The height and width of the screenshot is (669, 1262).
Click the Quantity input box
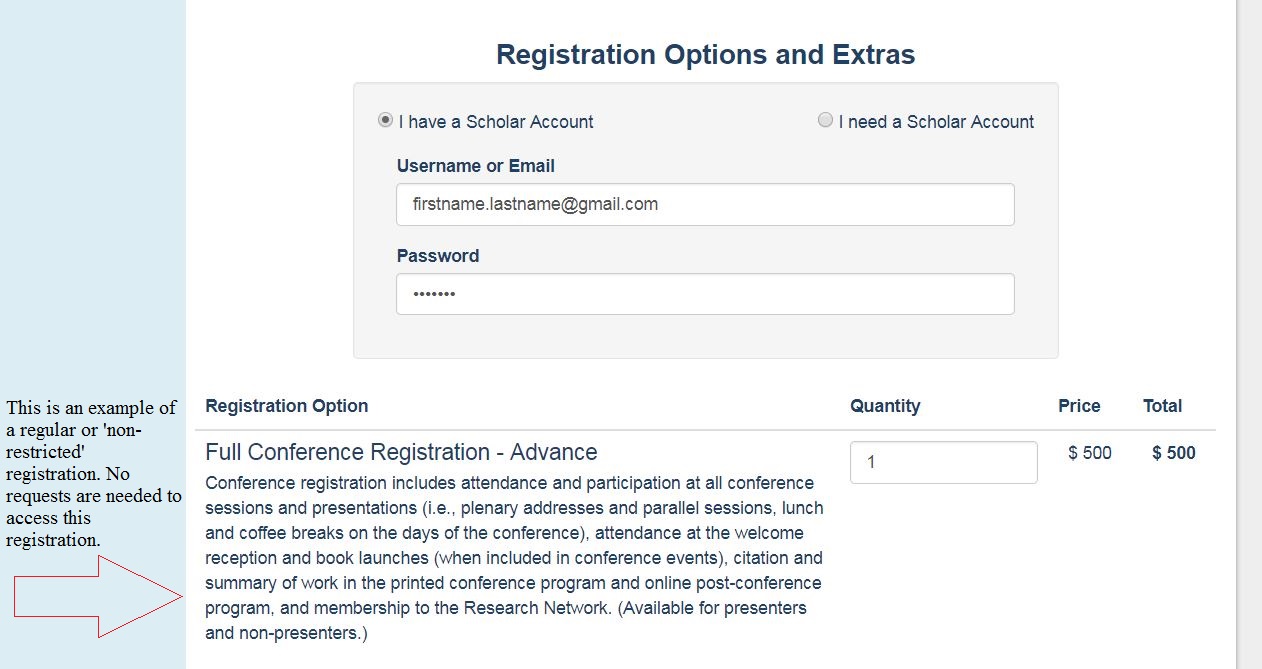pos(943,462)
